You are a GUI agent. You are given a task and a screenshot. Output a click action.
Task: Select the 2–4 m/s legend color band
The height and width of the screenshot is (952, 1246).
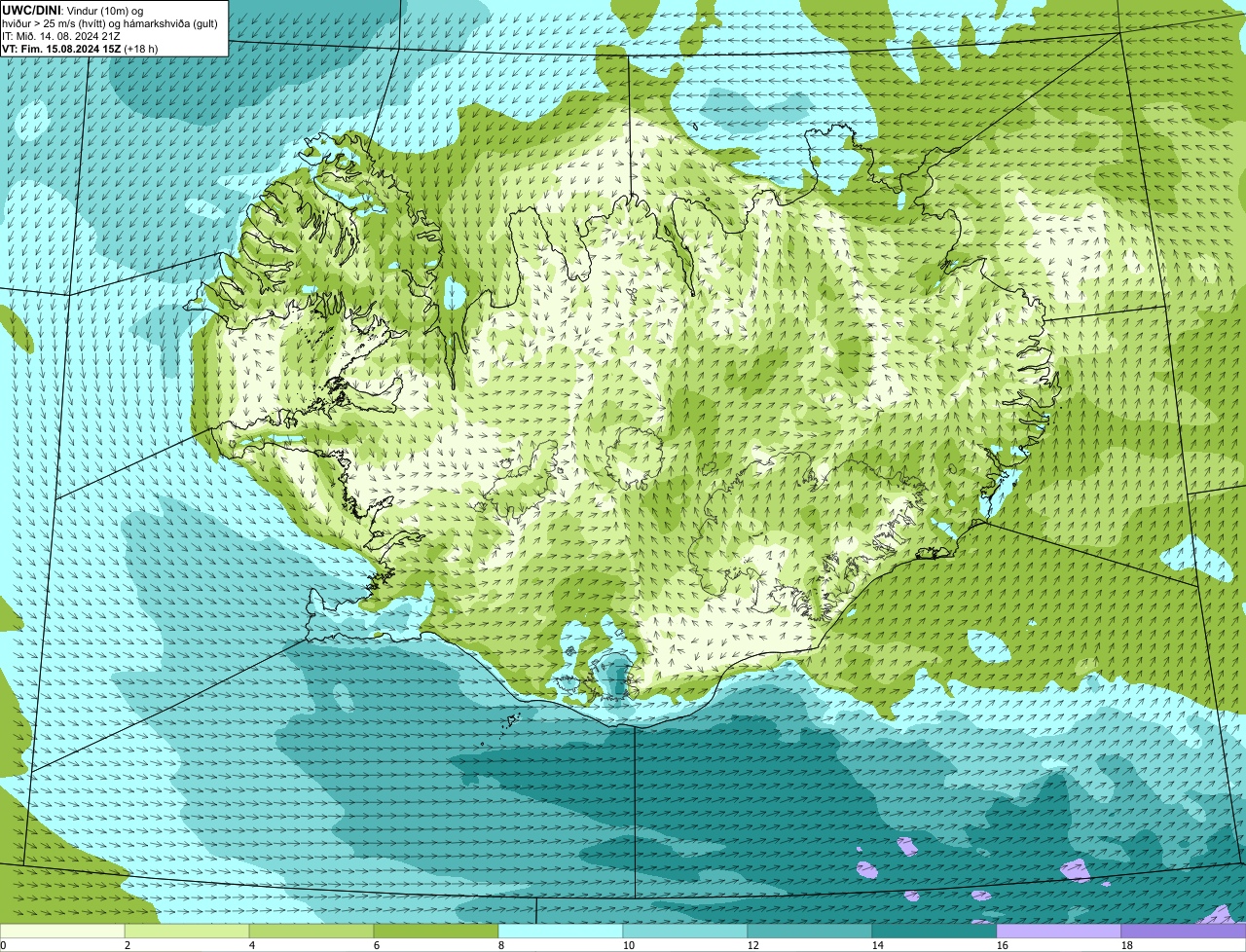pos(187,931)
